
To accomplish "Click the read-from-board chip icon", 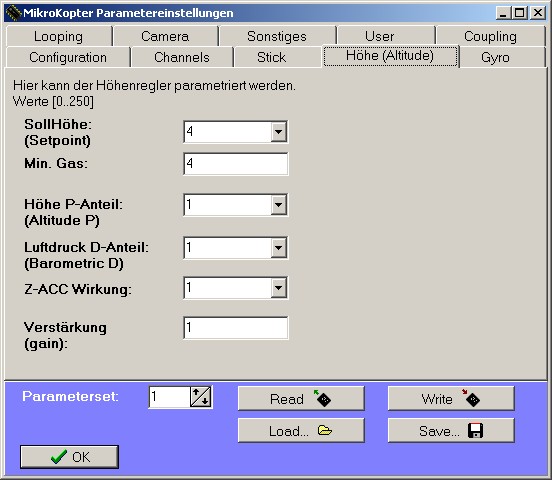I will point(322,398).
